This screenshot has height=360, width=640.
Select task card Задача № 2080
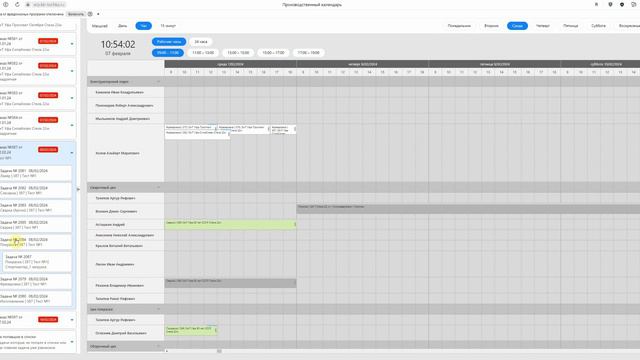pyautogui.click(x=36, y=298)
